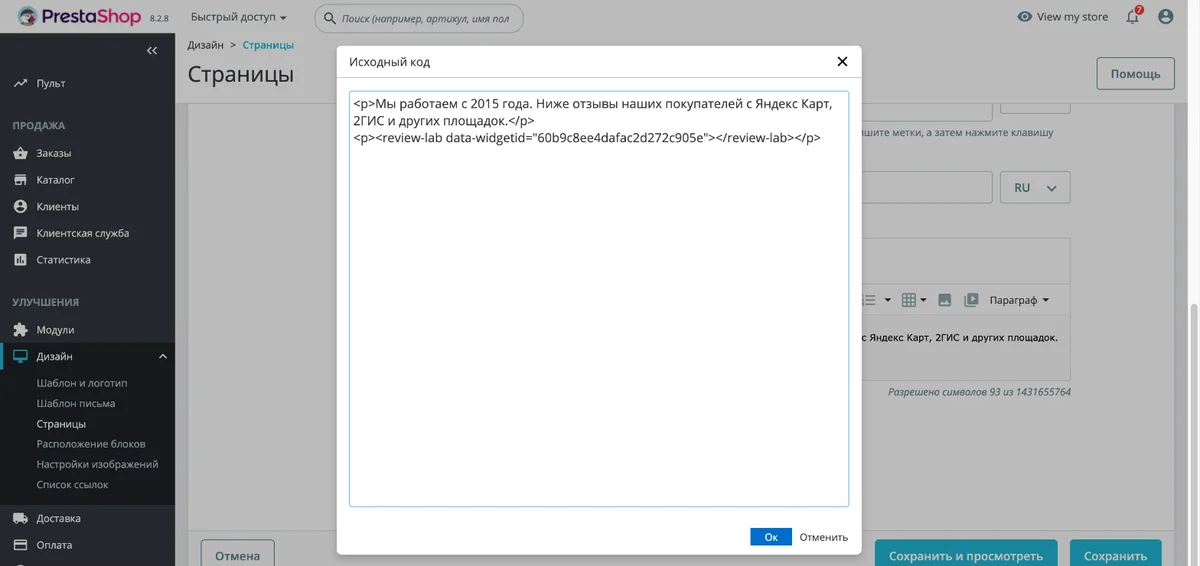The height and width of the screenshot is (566, 1200).
Task: Close the Исходный код dialog
Action: [842, 62]
